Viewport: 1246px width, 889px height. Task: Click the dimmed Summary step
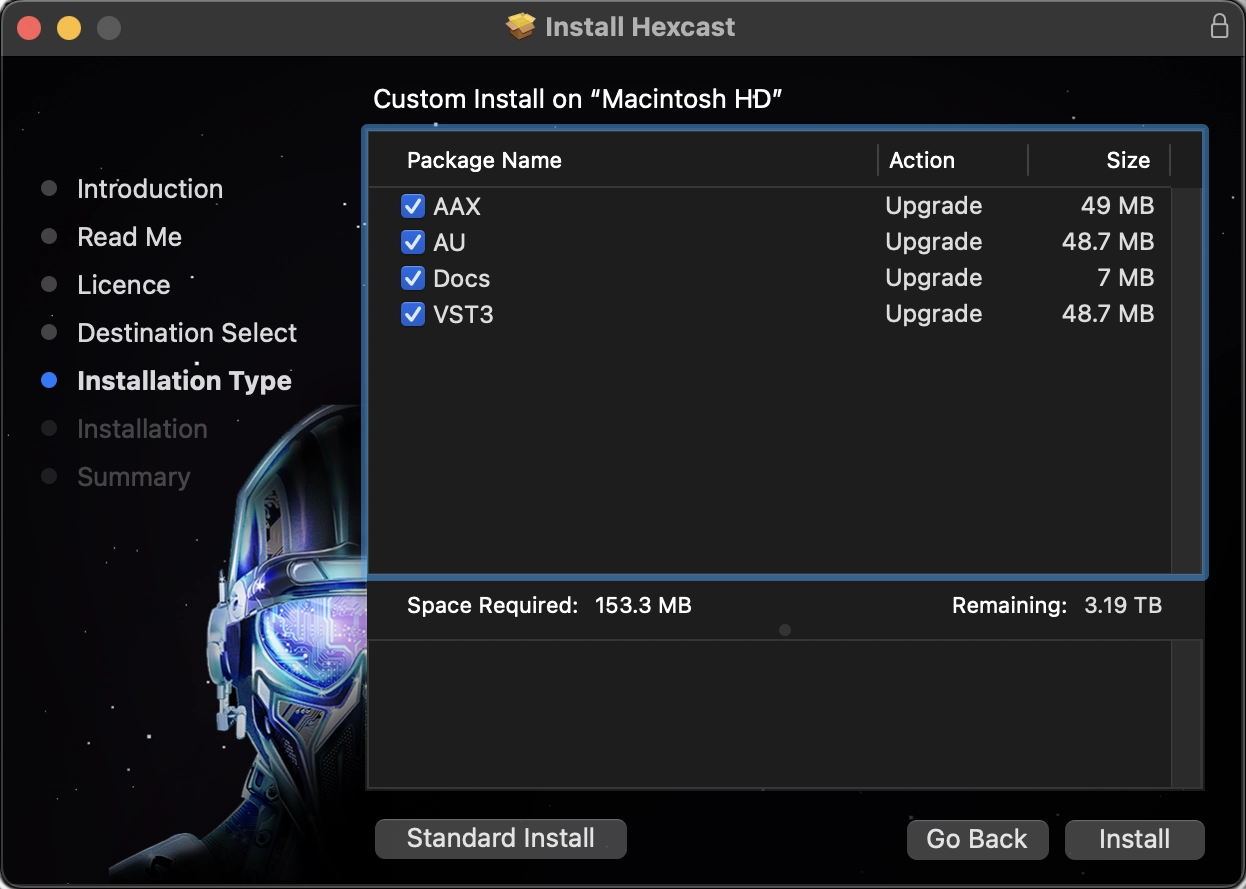coord(133,477)
